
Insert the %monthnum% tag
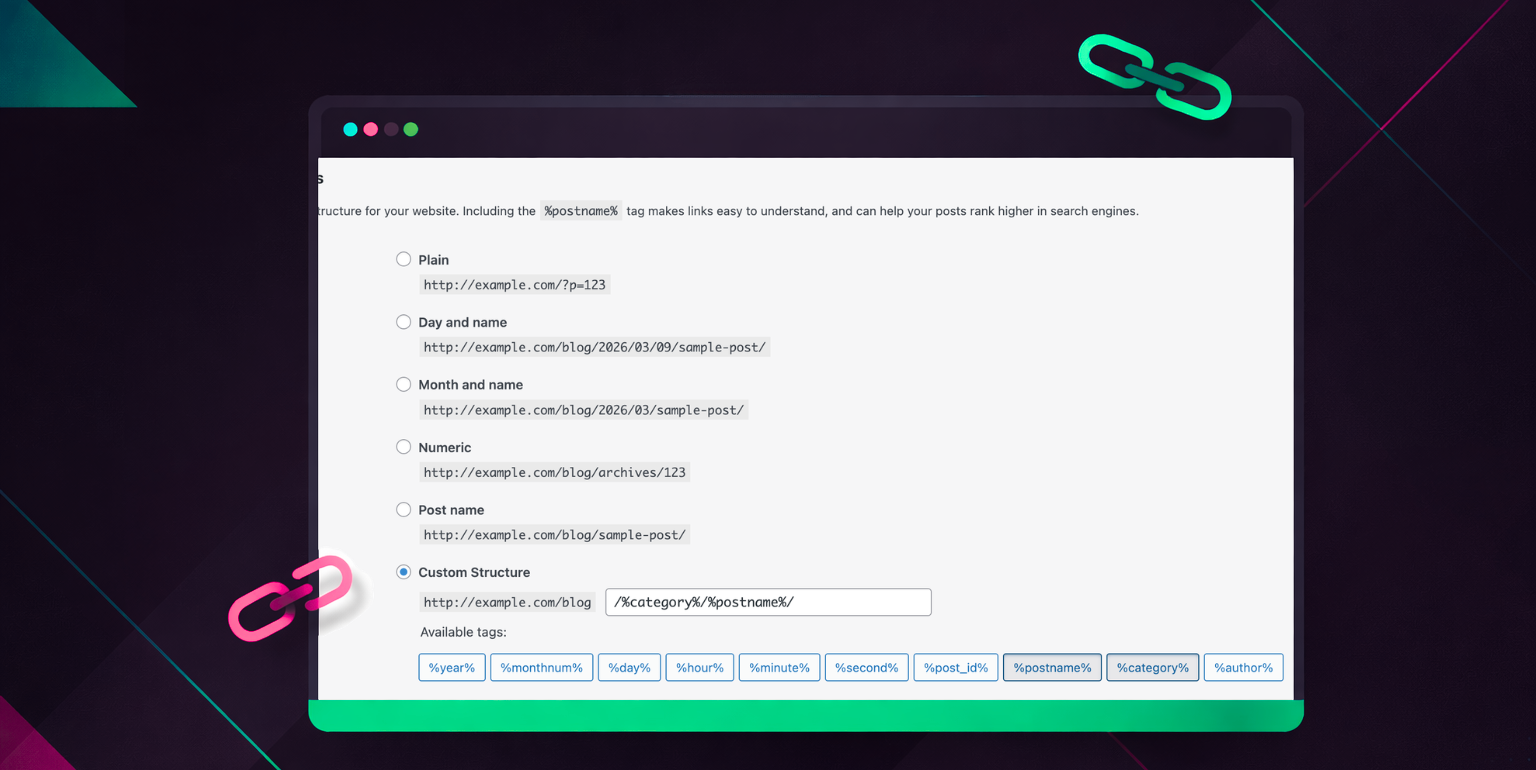[541, 668]
